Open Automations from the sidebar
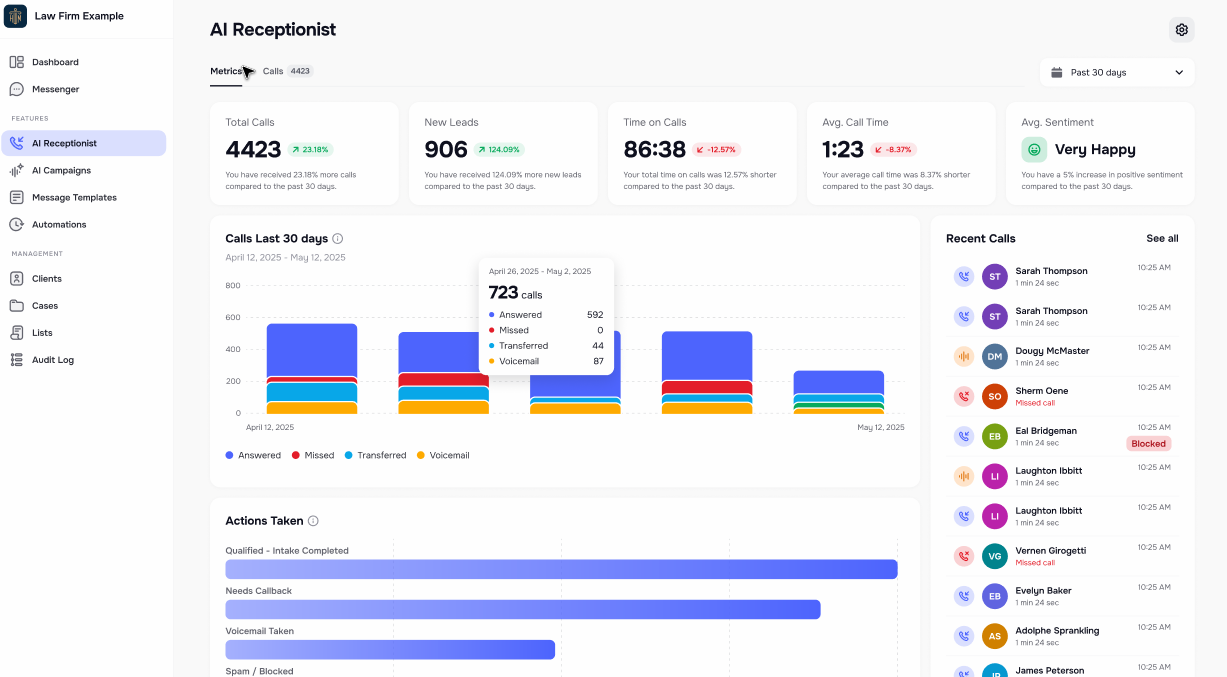The image size is (1227, 677). pos(17,224)
